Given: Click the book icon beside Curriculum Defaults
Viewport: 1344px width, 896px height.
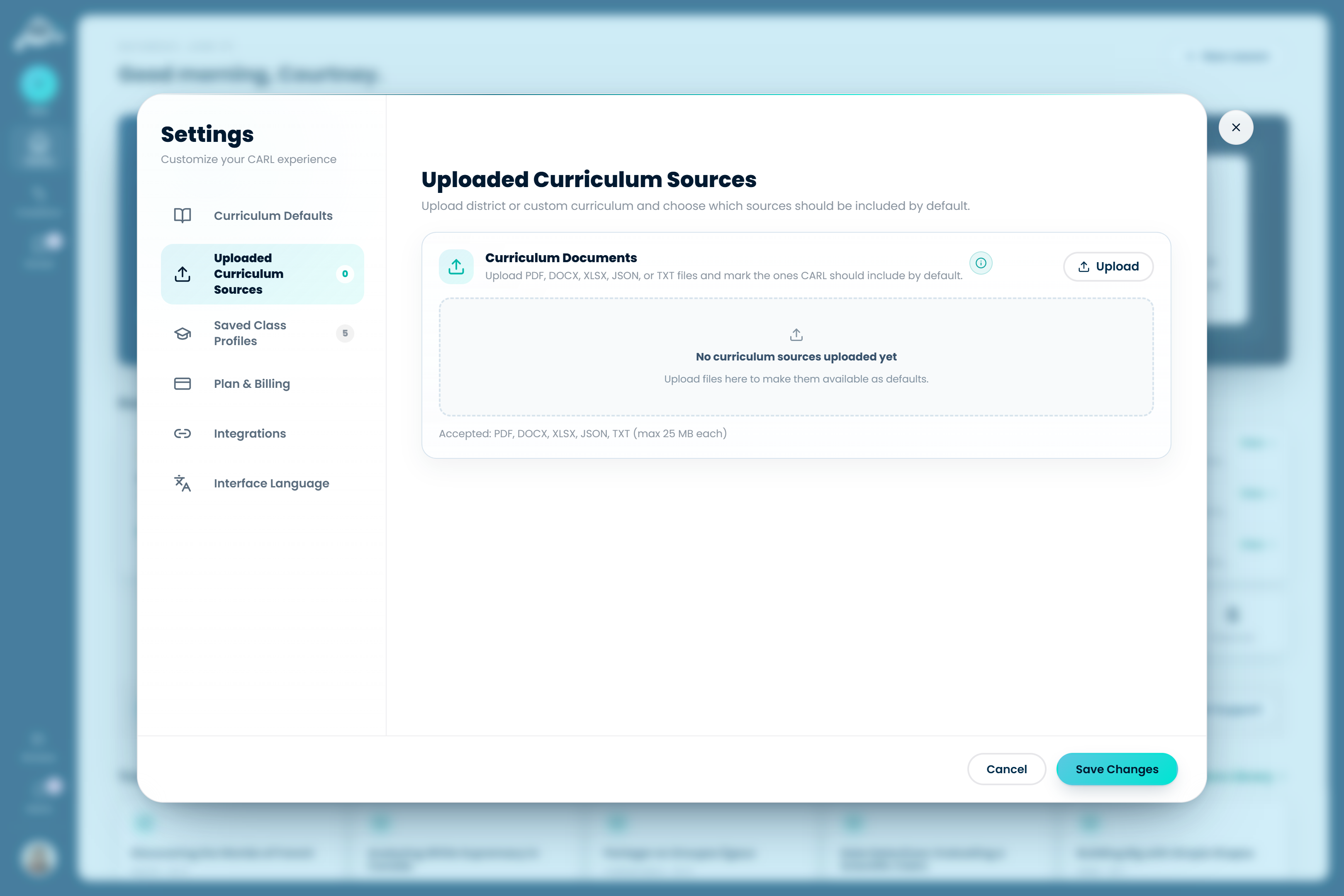Looking at the screenshot, I should (x=182, y=215).
